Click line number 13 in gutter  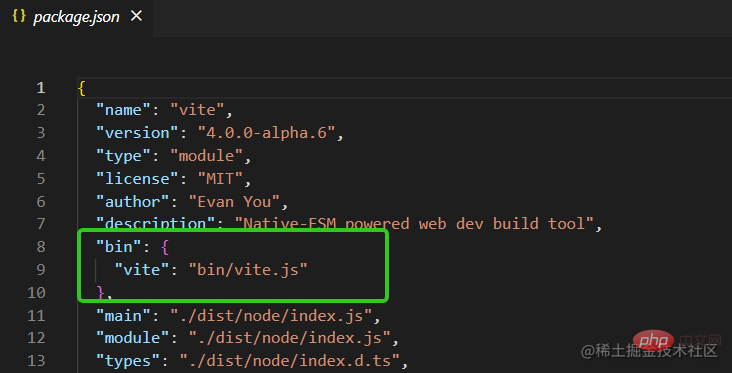point(36,361)
